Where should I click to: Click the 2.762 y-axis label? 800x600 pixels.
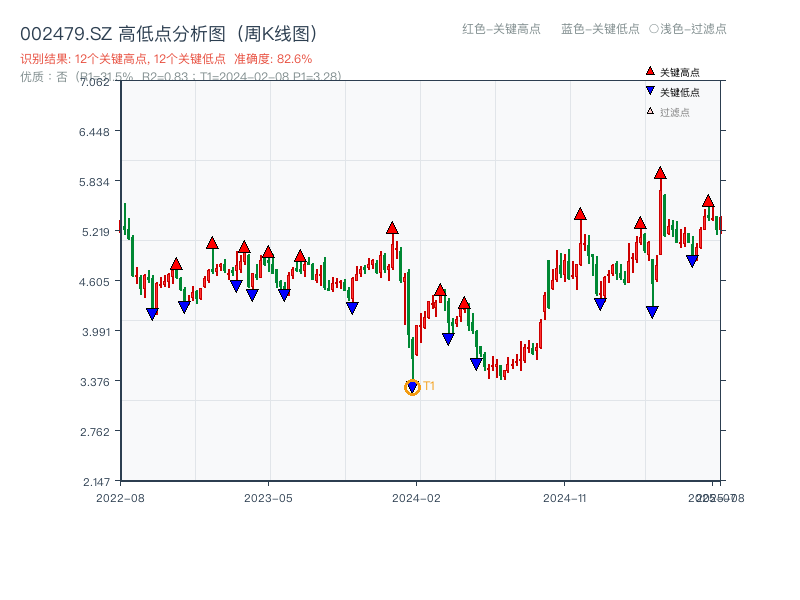point(95,432)
